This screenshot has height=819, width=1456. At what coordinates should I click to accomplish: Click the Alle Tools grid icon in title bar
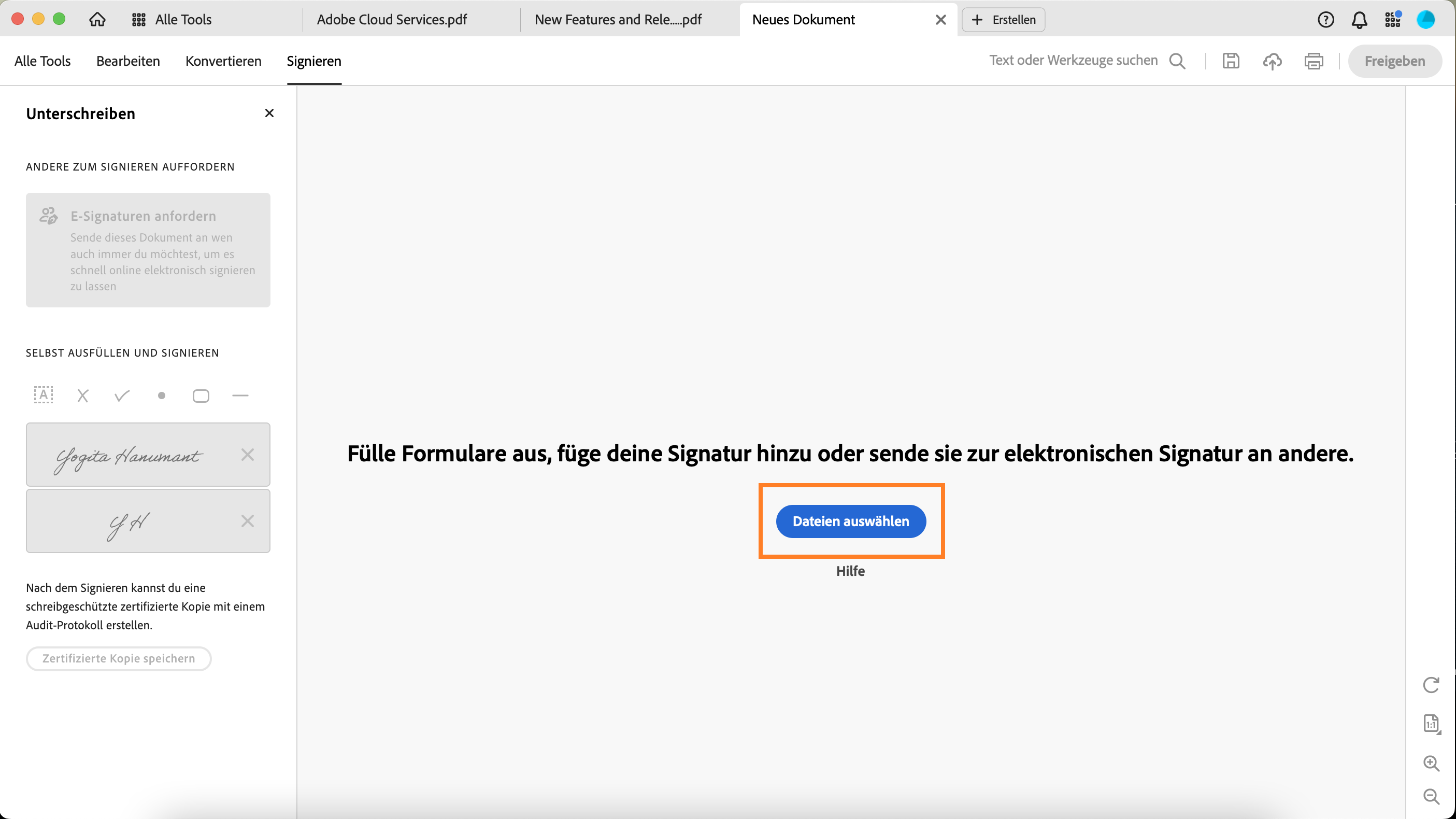[x=138, y=20]
